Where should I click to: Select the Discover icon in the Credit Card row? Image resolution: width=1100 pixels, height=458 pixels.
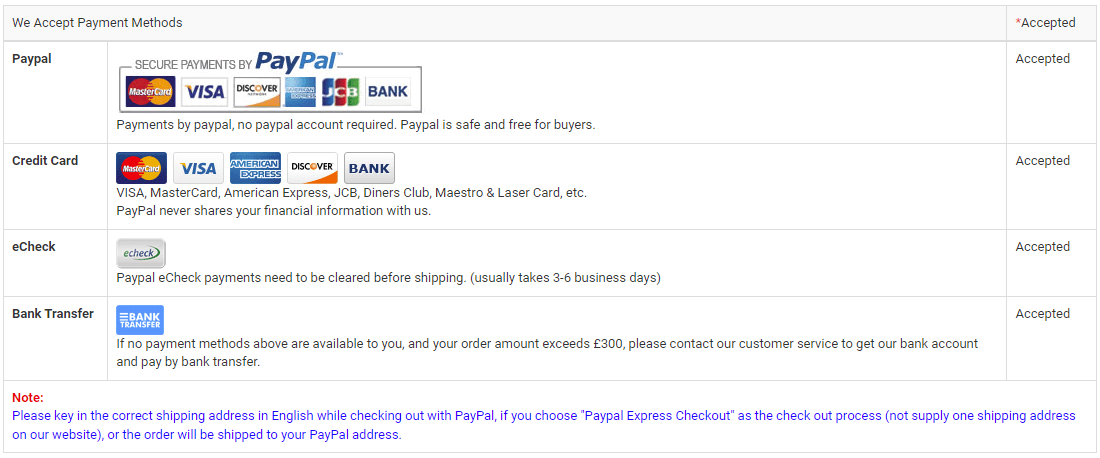click(x=312, y=168)
